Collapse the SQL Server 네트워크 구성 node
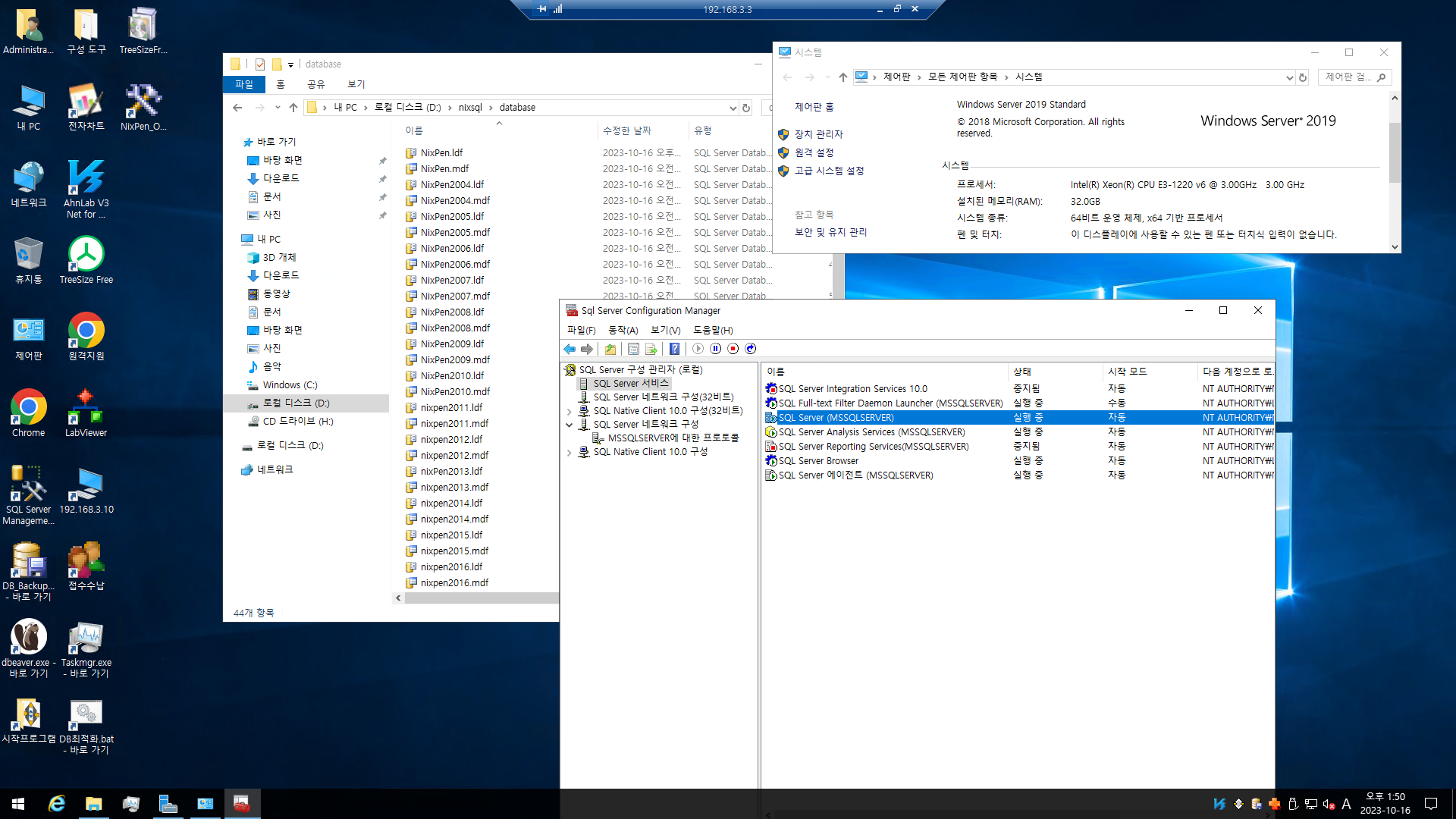The height and width of the screenshot is (819, 1456). point(570,425)
